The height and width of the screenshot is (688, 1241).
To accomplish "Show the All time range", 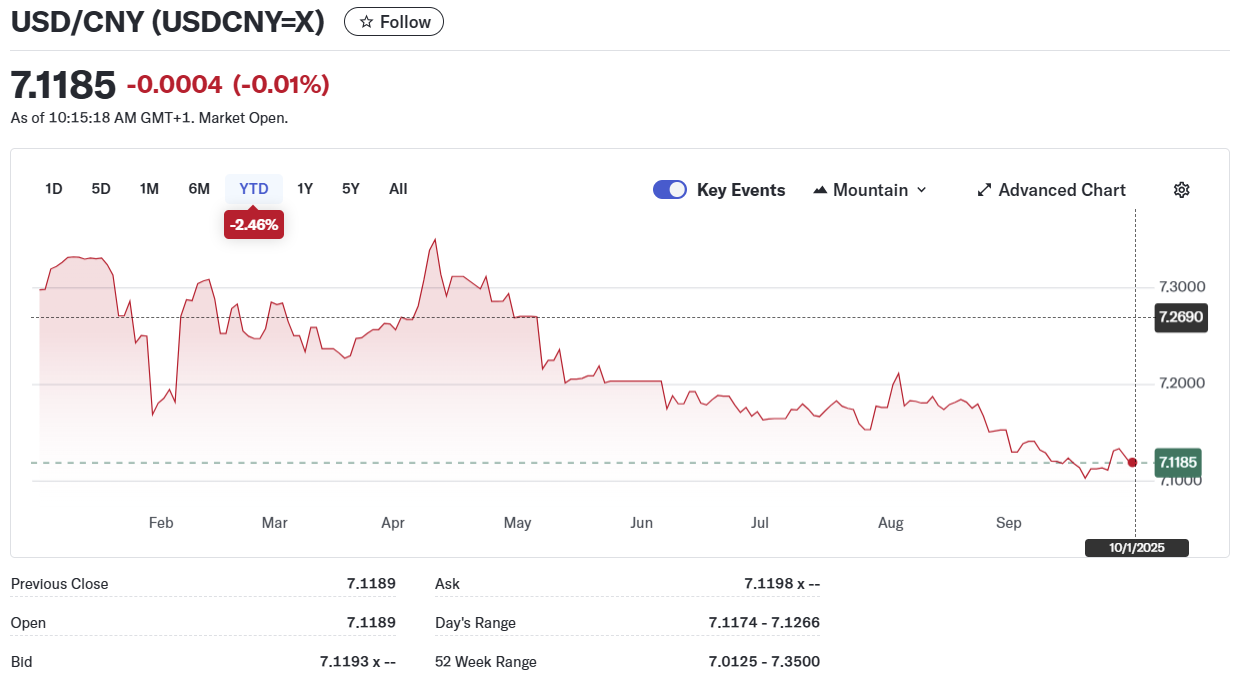I will 398,189.
